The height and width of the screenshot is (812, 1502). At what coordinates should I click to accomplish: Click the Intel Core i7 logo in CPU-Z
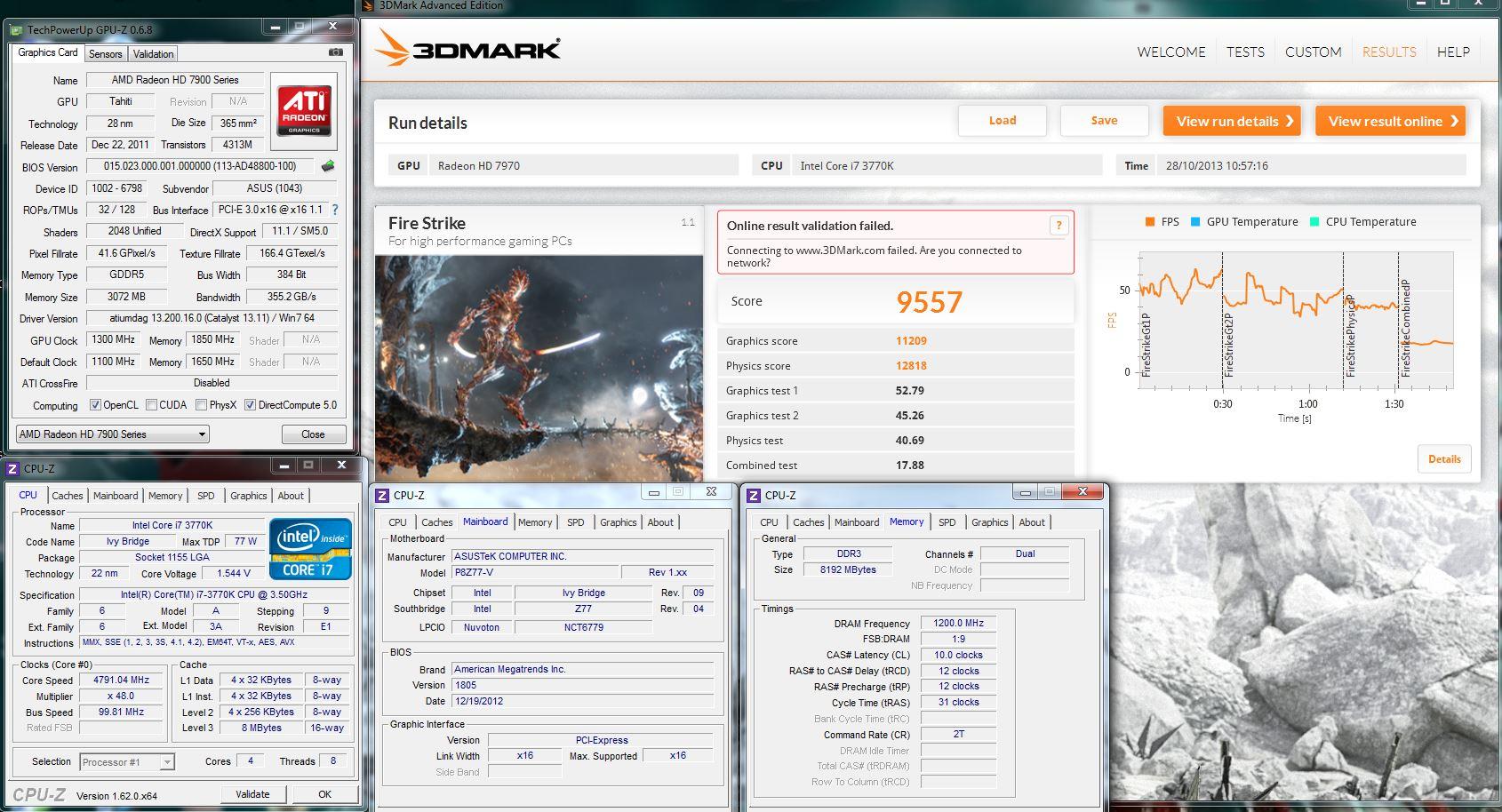pyautogui.click(x=311, y=549)
